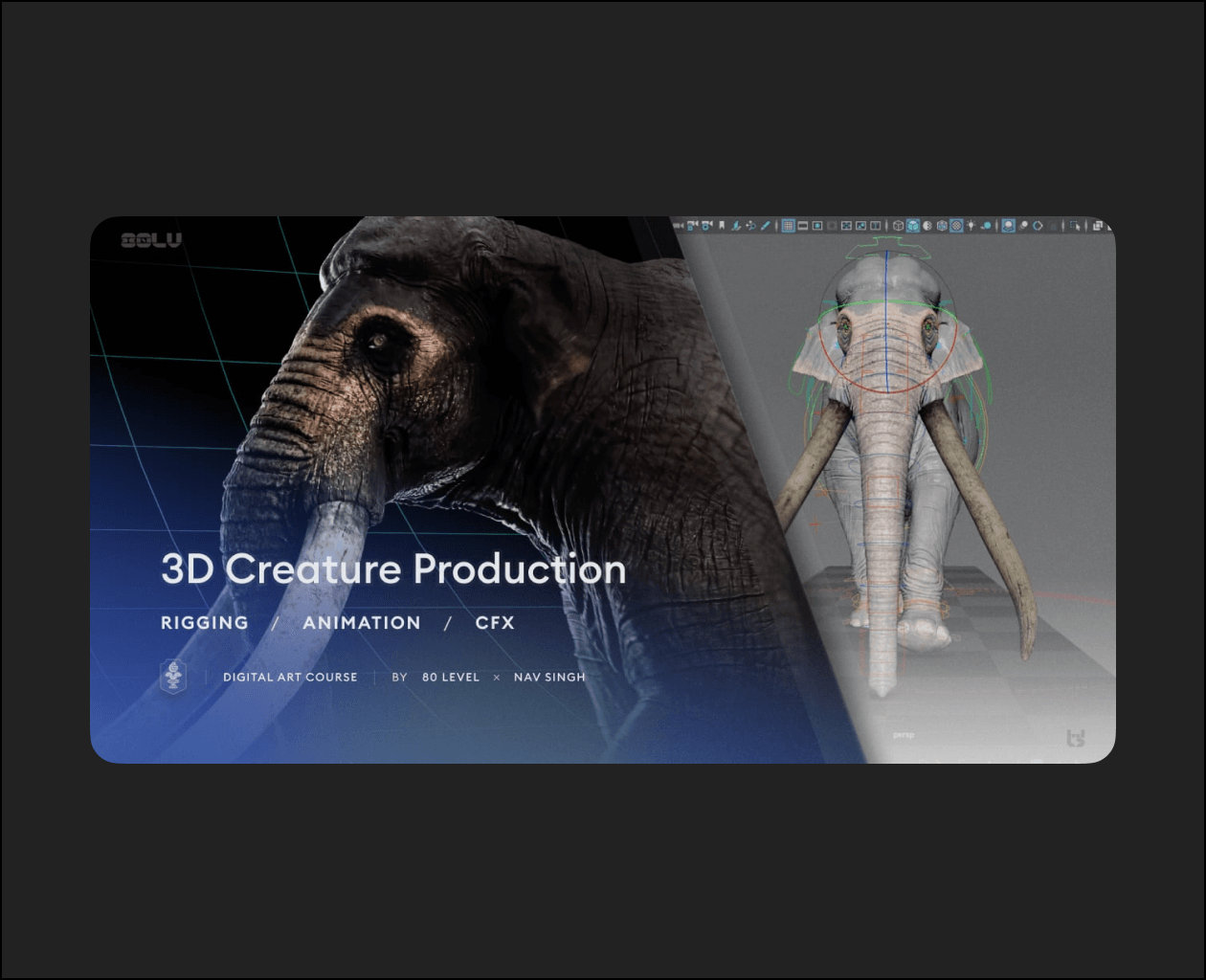Click the NAV SINGH author name
Viewport: 1206px width, 980px height.
coord(549,678)
